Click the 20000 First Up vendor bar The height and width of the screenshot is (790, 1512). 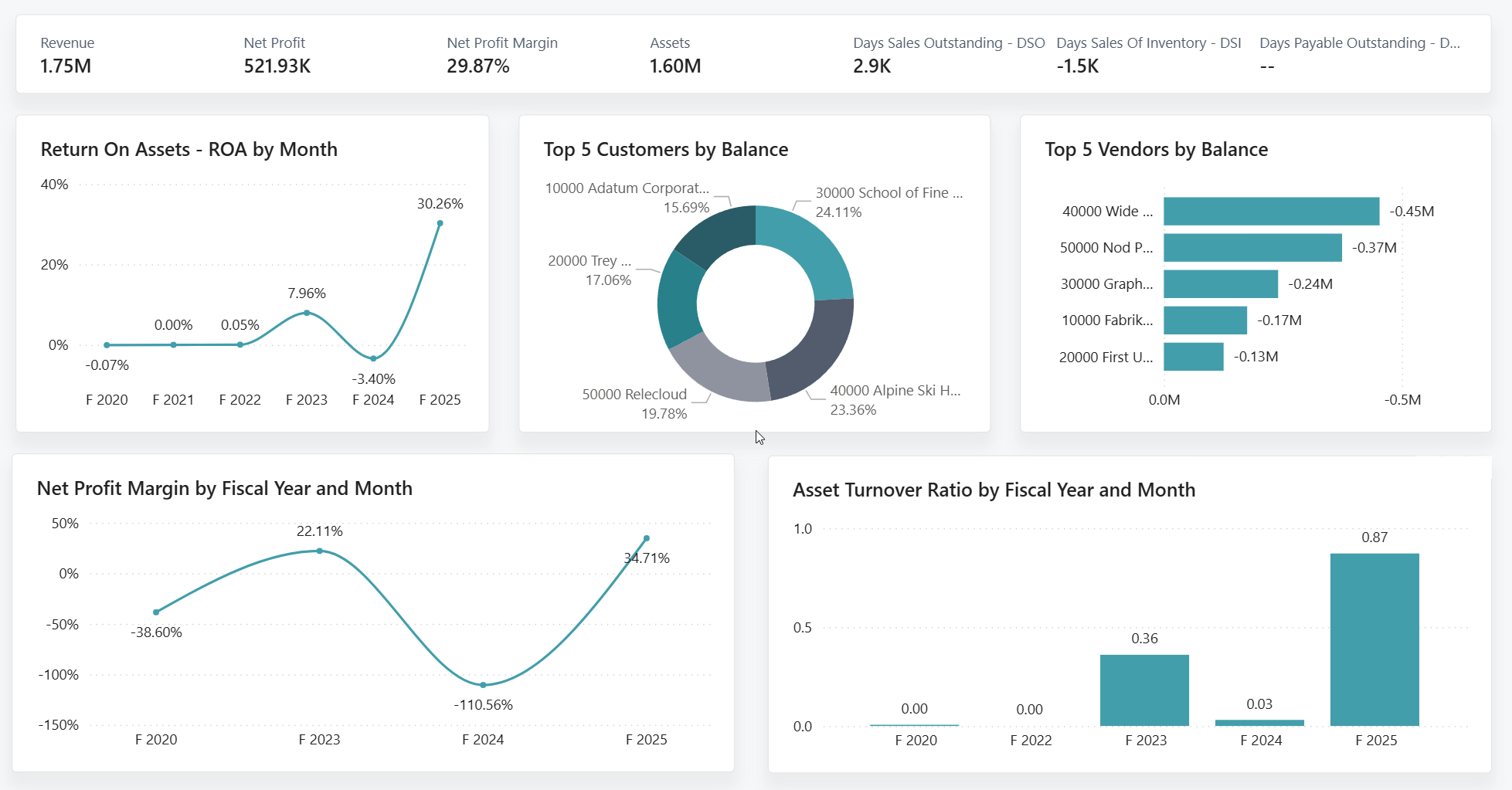pos(1193,357)
